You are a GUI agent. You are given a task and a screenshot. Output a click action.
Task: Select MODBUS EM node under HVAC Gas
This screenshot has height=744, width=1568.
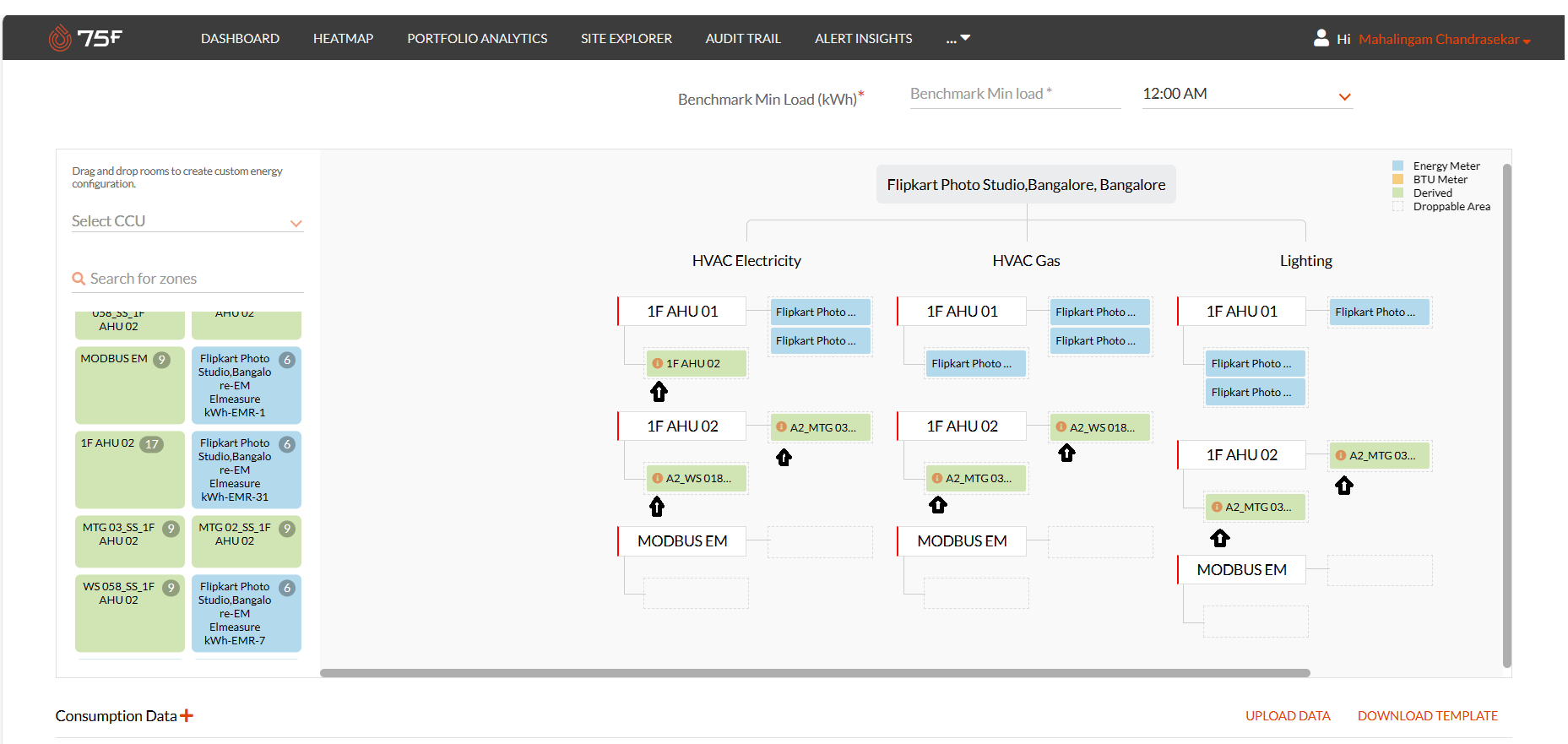pyautogui.click(x=962, y=540)
